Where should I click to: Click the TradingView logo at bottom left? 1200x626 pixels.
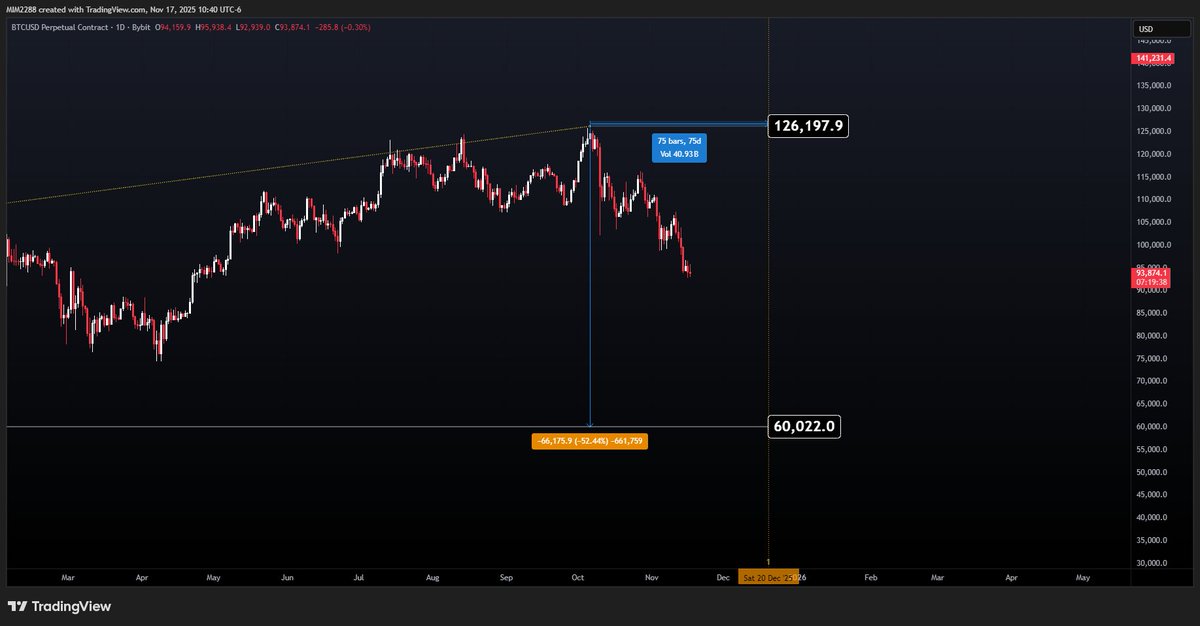[59, 606]
